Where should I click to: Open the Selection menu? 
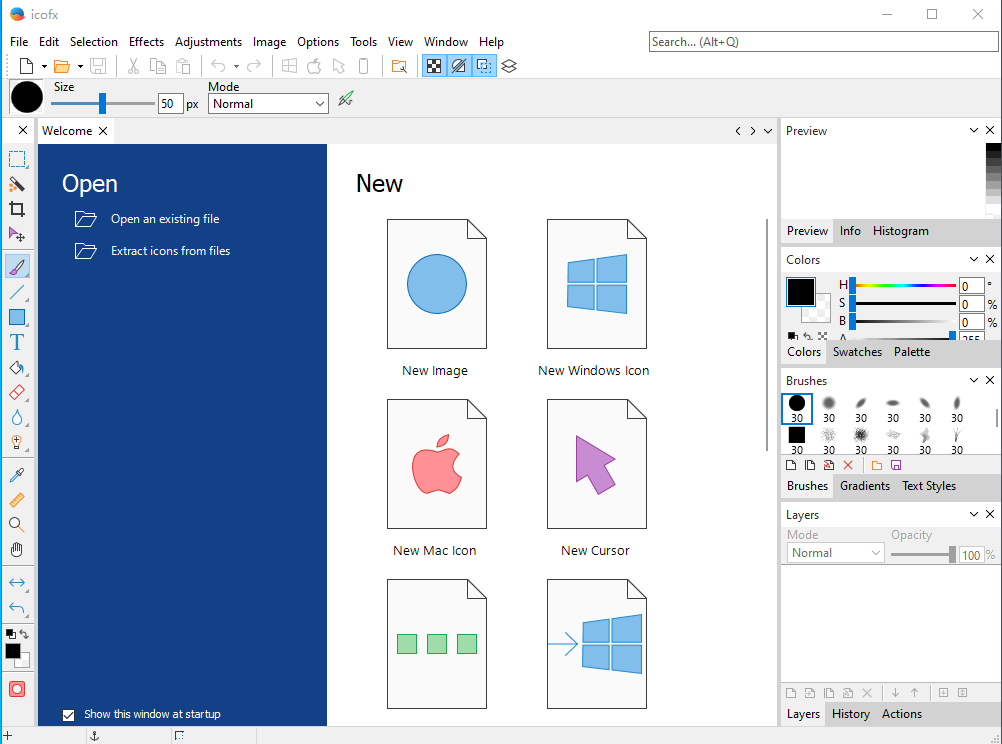click(94, 42)
